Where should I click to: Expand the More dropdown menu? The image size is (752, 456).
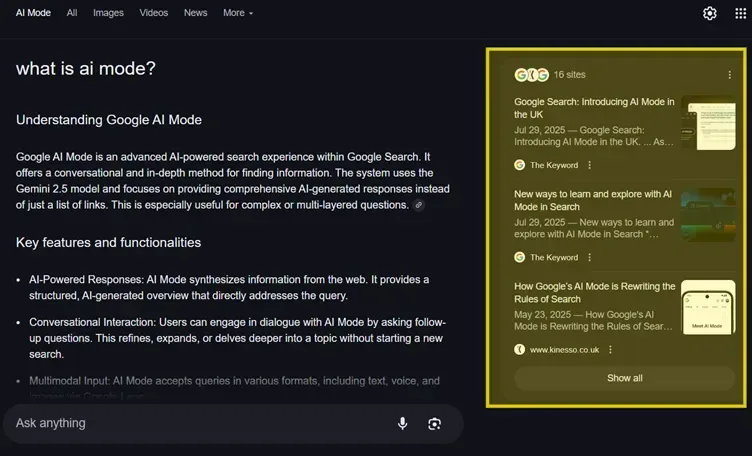pyautogui.click(x=238, y=13)
